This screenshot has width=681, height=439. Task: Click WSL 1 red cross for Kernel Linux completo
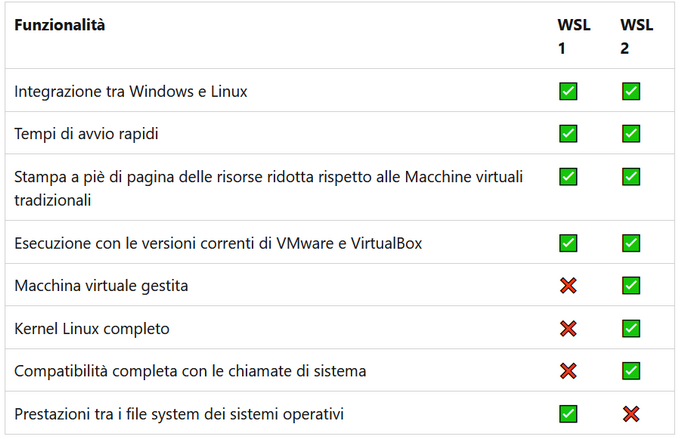click(568, 328)
